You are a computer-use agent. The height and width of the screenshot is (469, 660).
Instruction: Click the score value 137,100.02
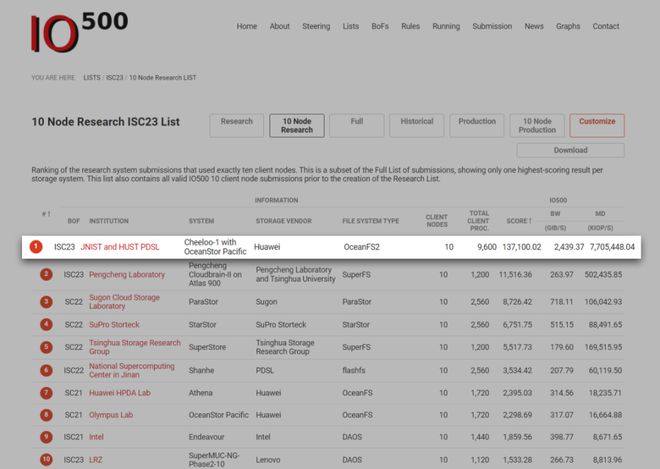click(522, 247)
